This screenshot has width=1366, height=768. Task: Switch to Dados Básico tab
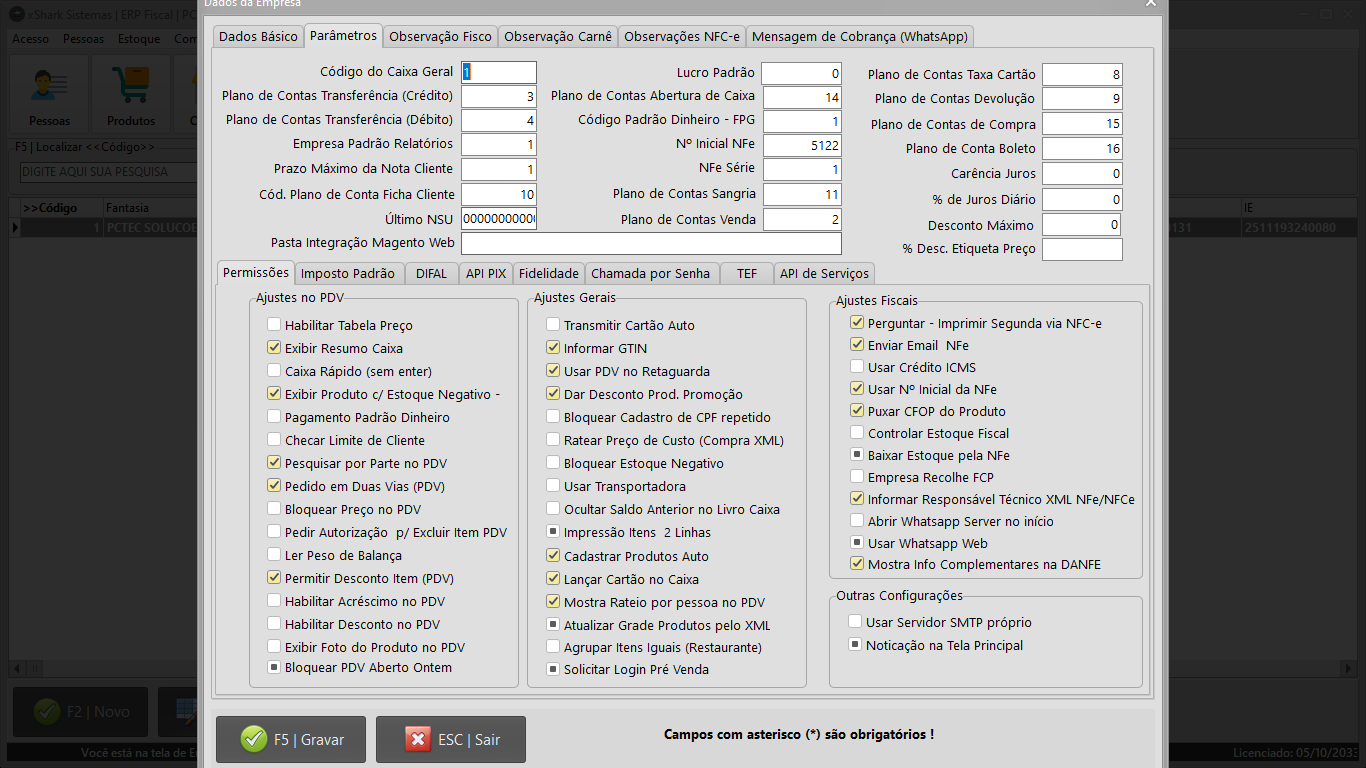258,36
